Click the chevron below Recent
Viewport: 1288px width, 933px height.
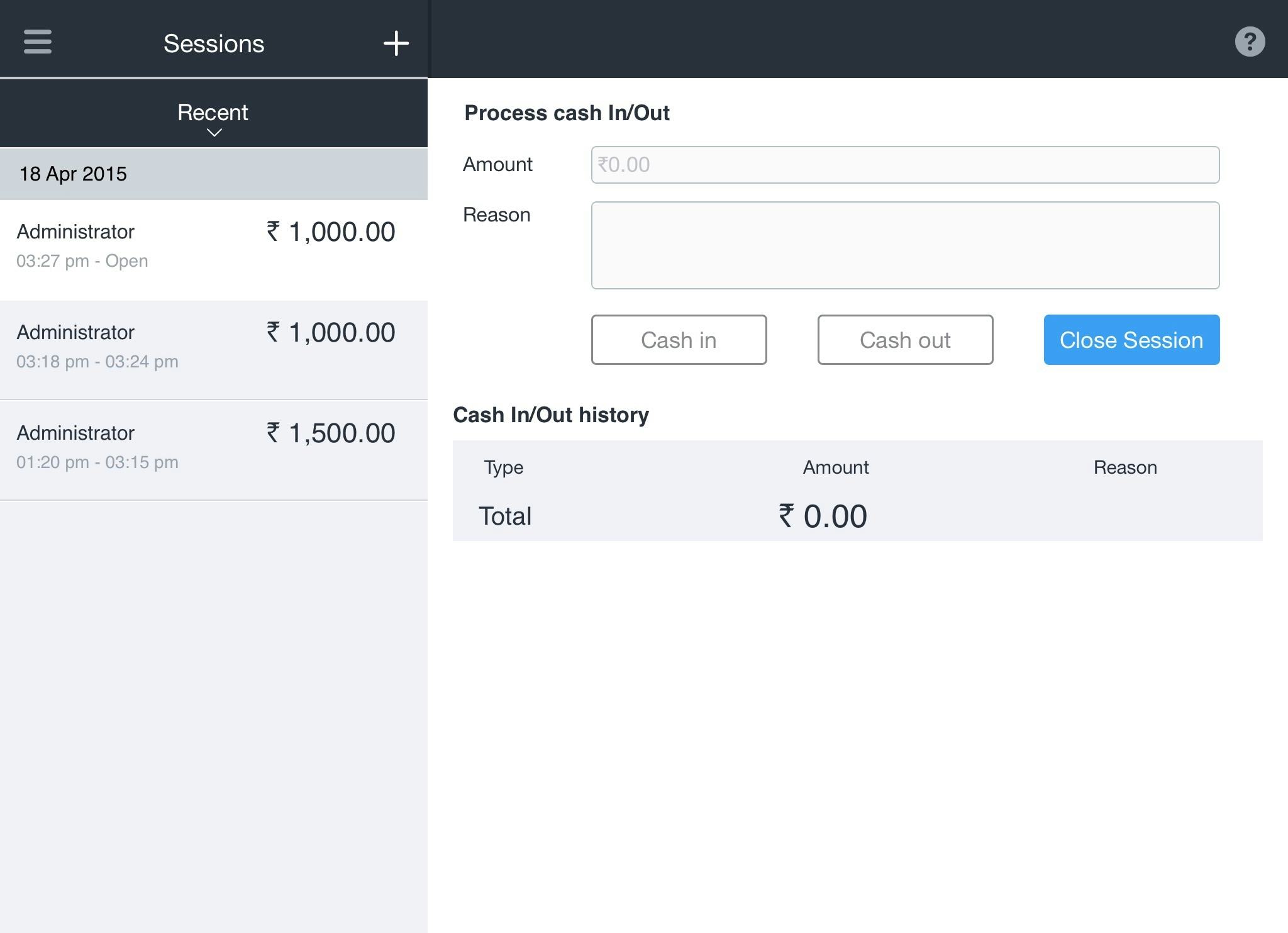pos(214,133)
